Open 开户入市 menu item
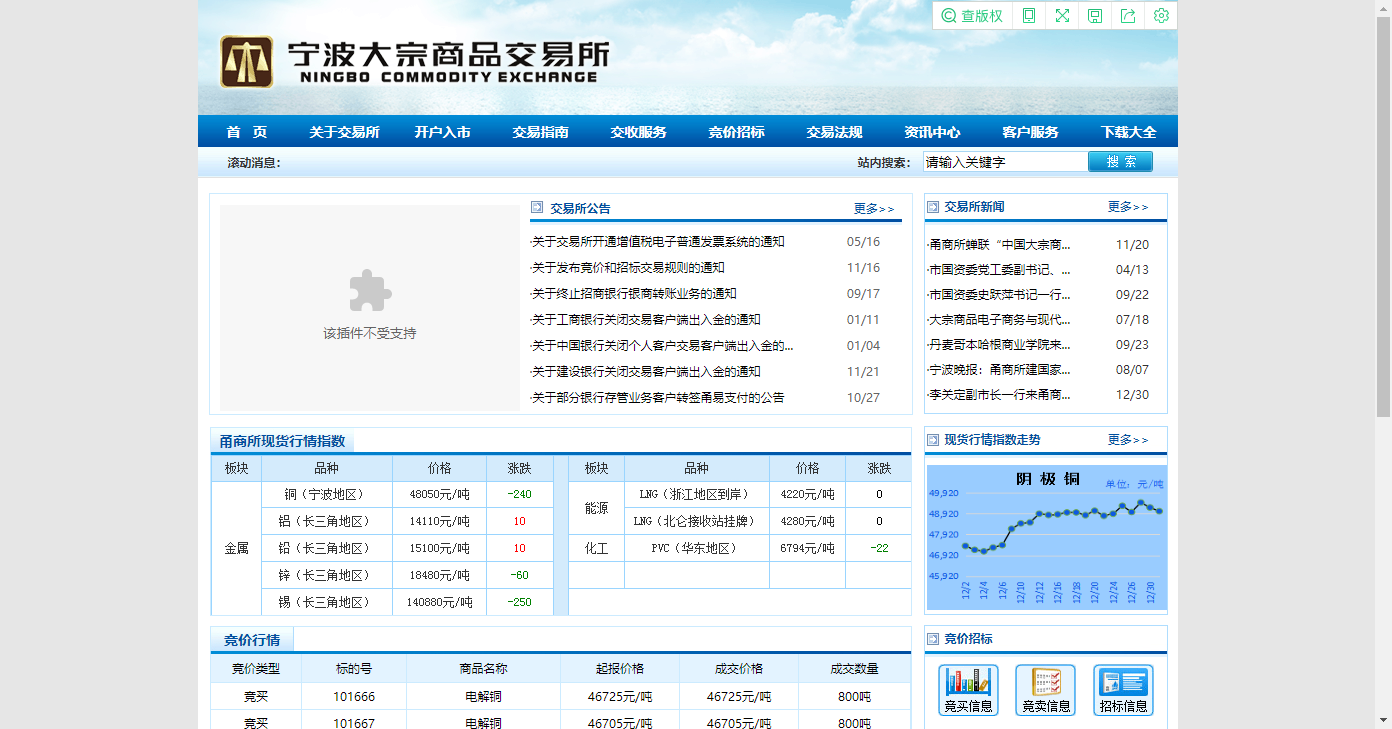This screenshot has width=1392, height=729. point(443,132)
